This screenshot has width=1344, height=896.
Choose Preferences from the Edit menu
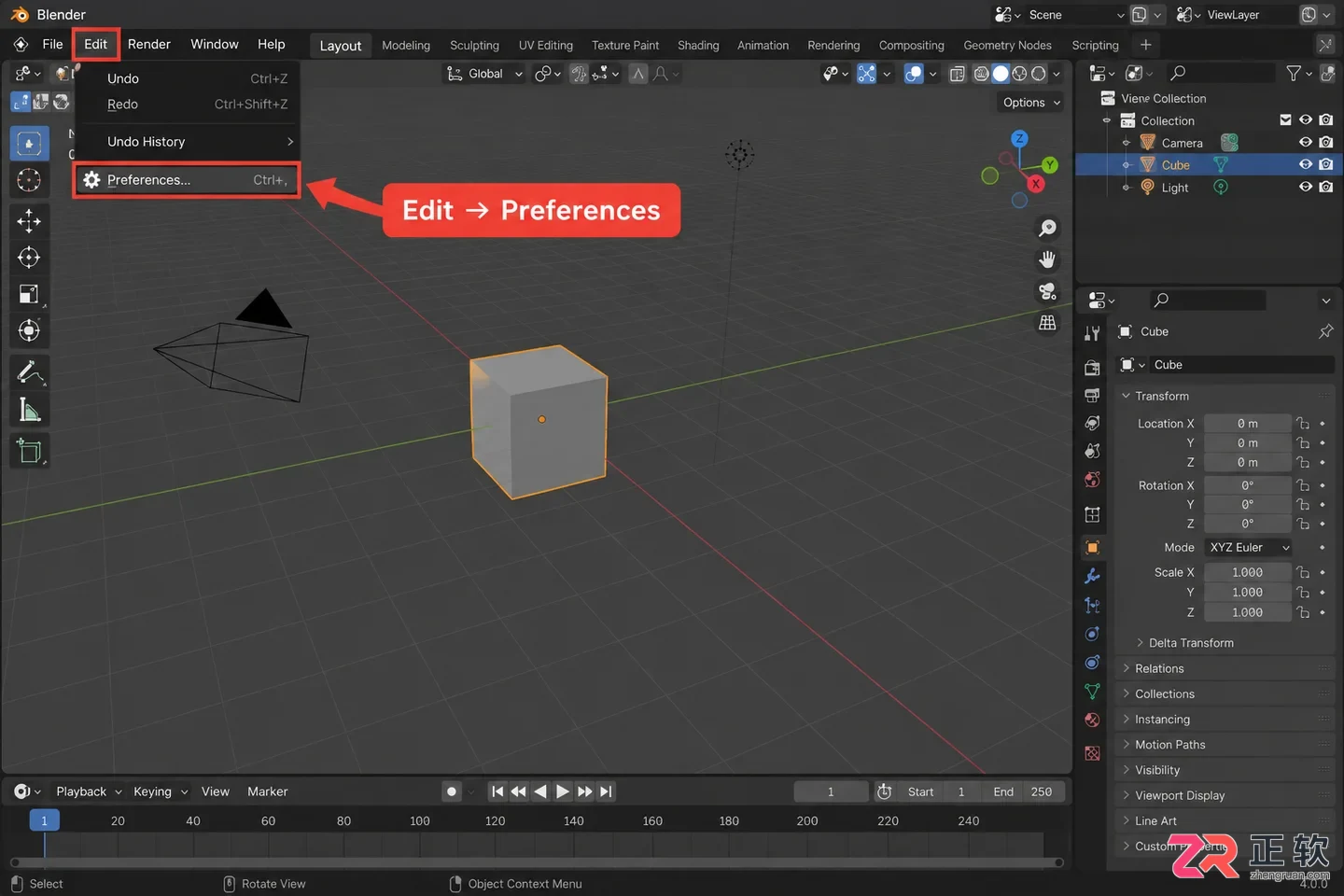tap(187, 180)
